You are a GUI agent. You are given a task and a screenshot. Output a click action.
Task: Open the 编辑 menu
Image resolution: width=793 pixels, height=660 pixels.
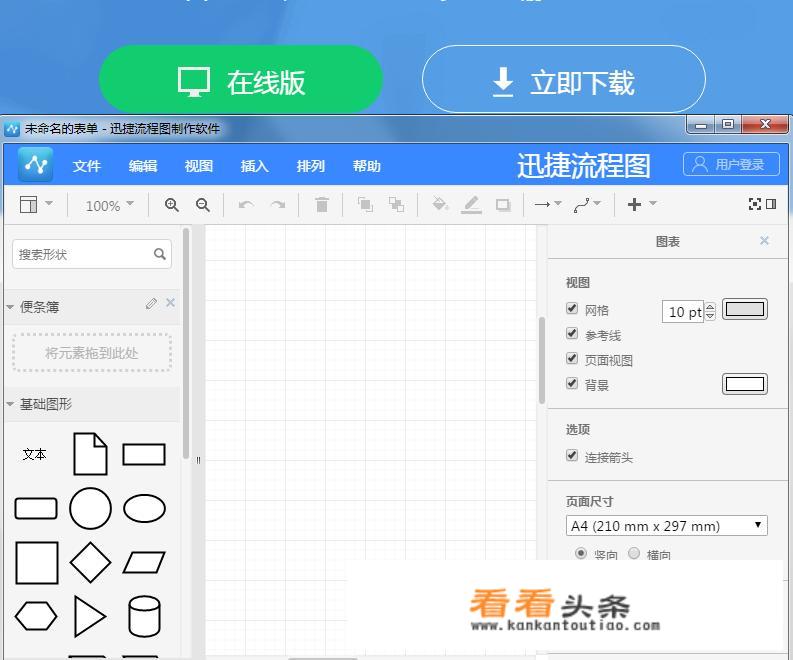pos(143,166)
